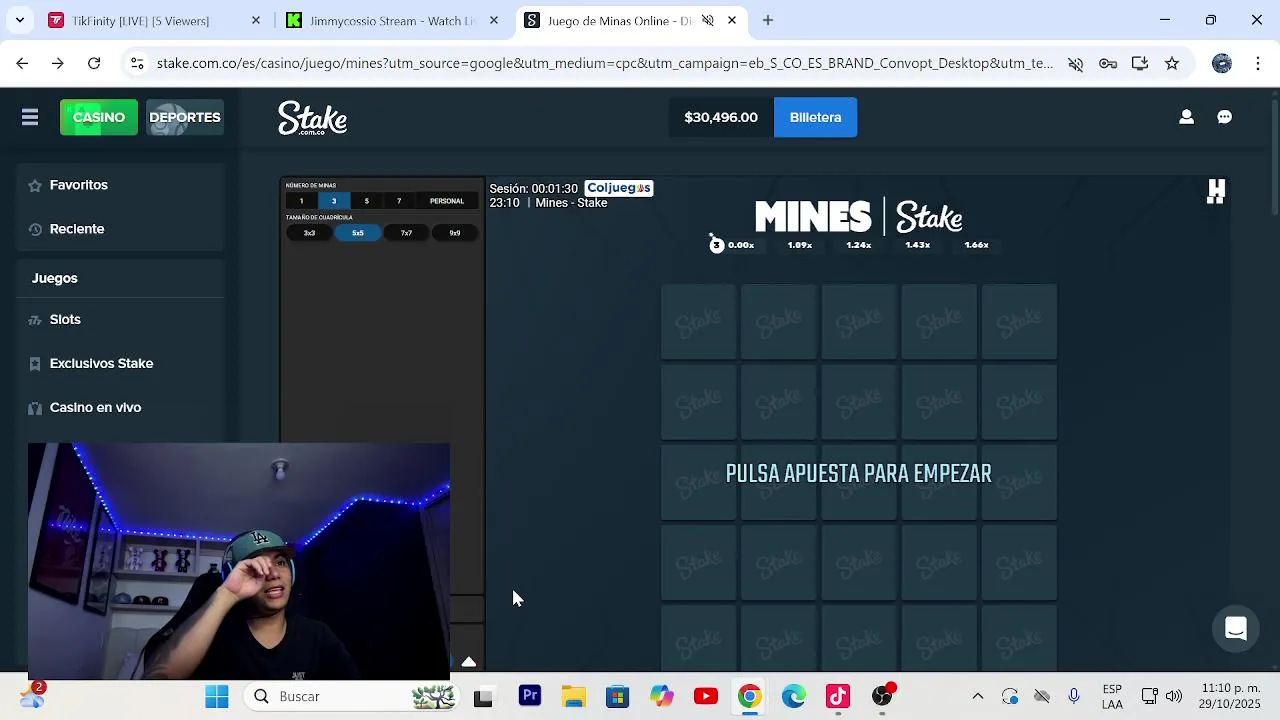The height and width of the screenshot is (720, 1280).
Task: Open a new Chrome tab
Action: (x=768, y=20)
